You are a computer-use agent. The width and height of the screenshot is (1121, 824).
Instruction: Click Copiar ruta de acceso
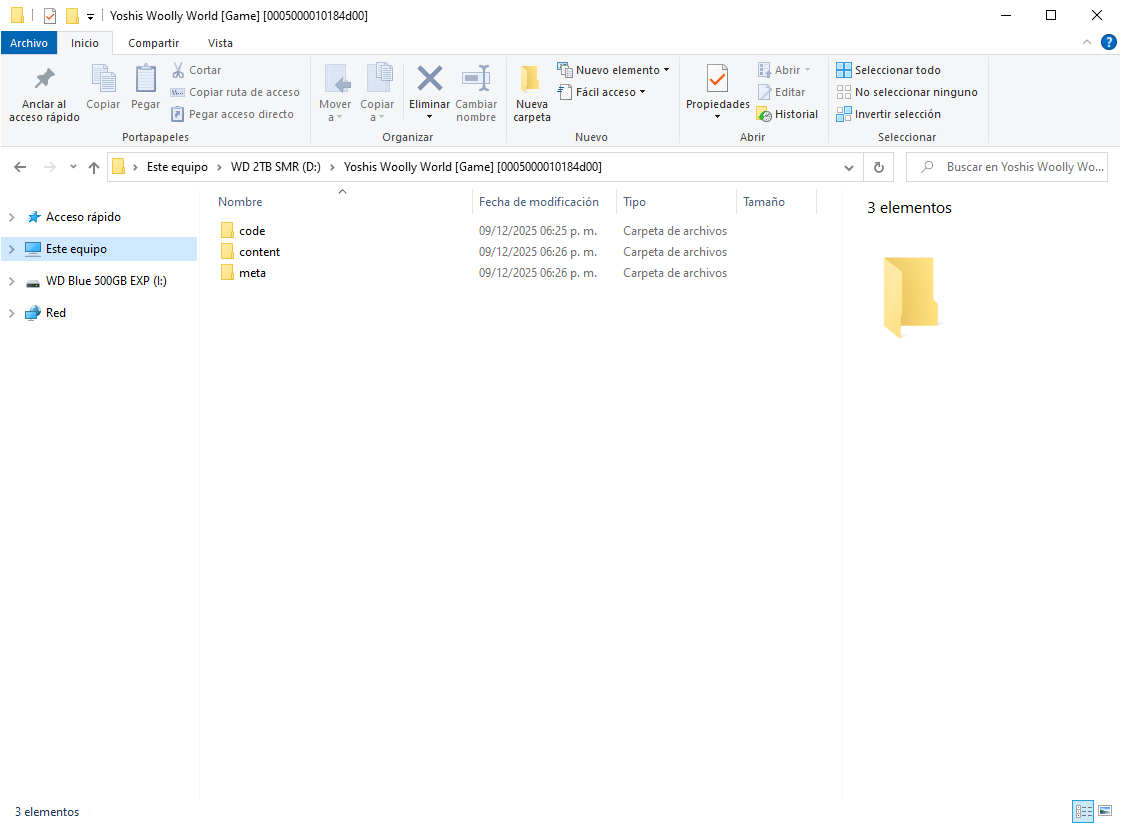235,92
